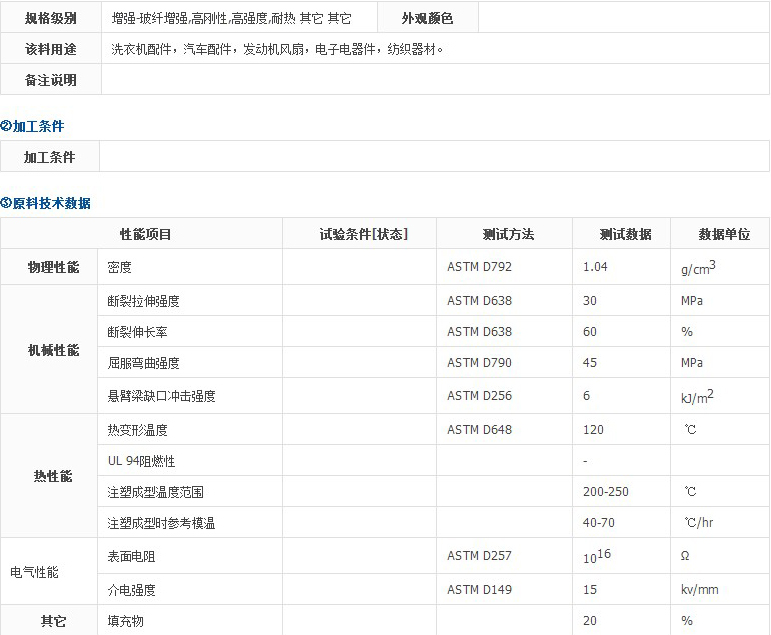This screenshot has width=771, height=635.
Task: Select the 热变形温度 property row label
Action: coord(137,430)
